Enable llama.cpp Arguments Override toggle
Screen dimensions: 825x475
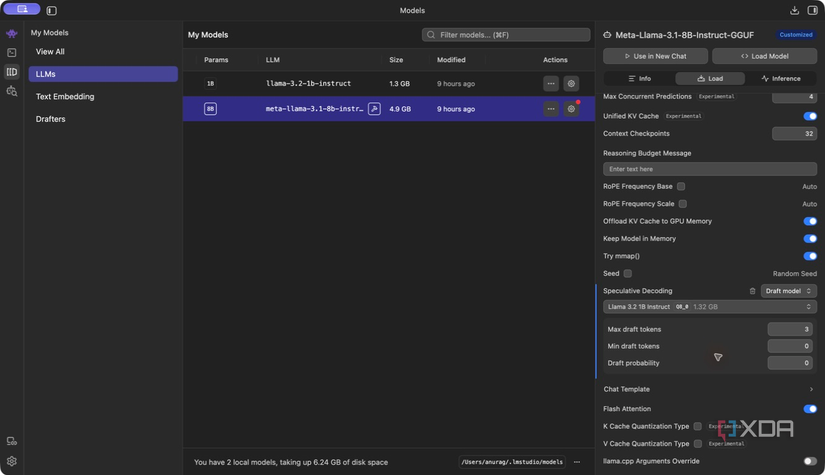tap(810, 461)
